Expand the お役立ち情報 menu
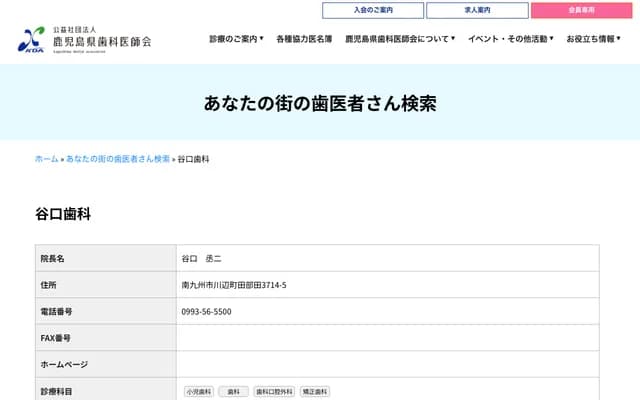 tap(593, 39)
